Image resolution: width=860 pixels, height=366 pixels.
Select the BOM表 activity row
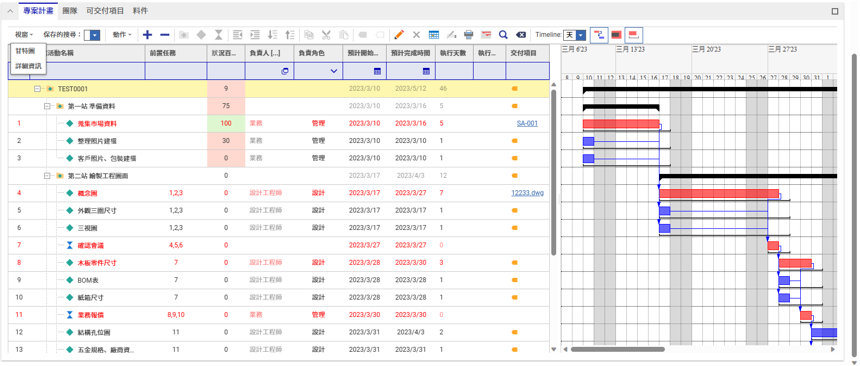click(279, 280)
